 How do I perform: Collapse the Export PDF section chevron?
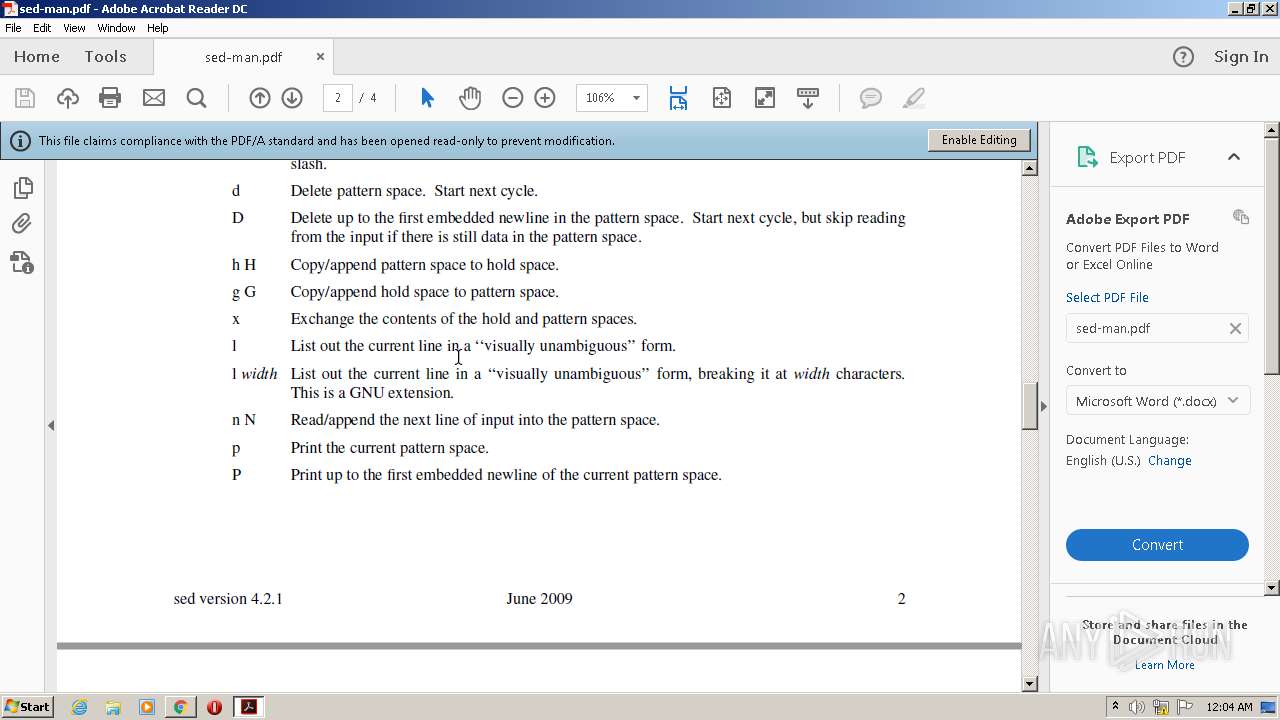(x=1234, y=157)
